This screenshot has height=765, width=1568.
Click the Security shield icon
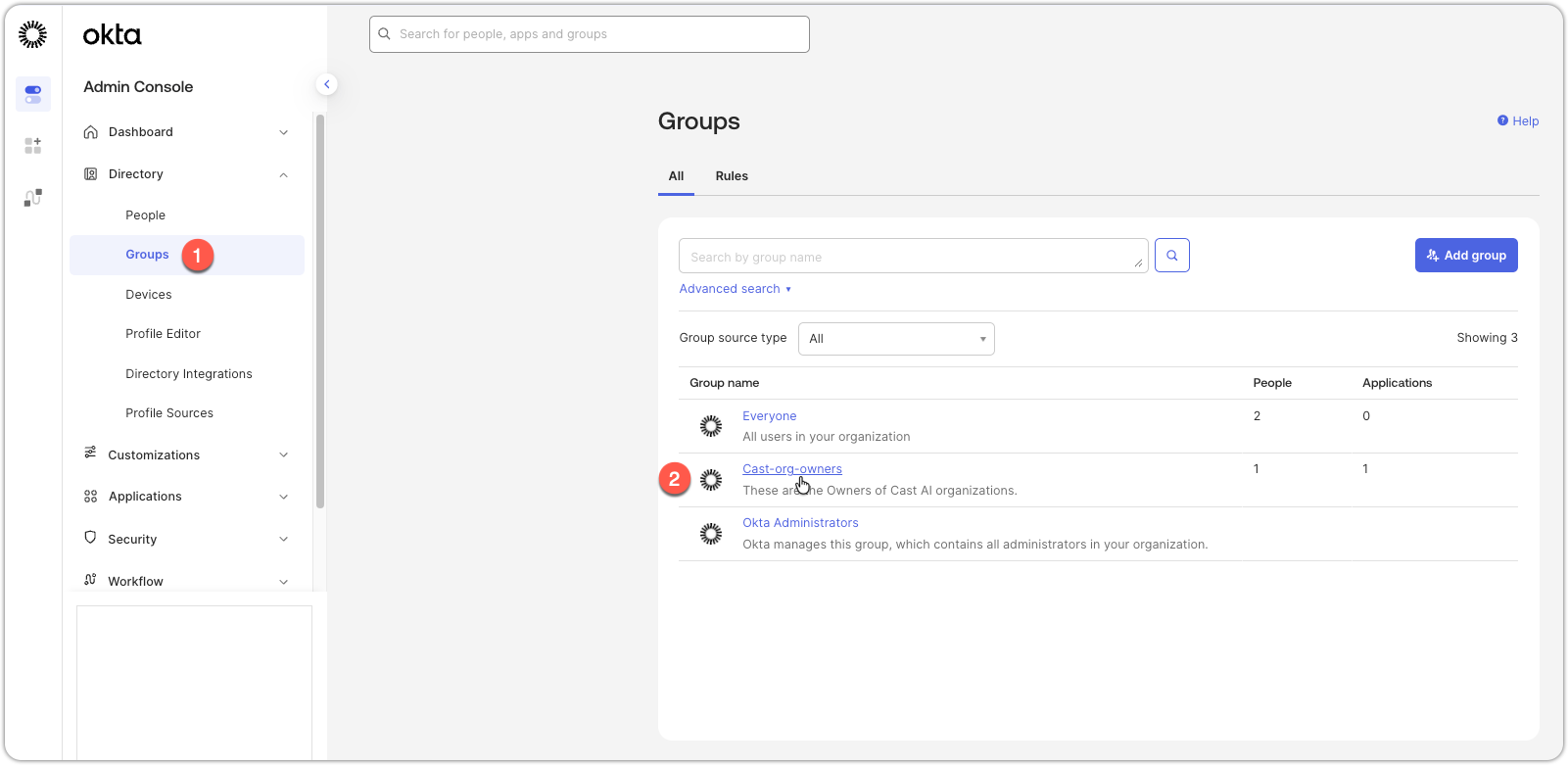point(91,538)
